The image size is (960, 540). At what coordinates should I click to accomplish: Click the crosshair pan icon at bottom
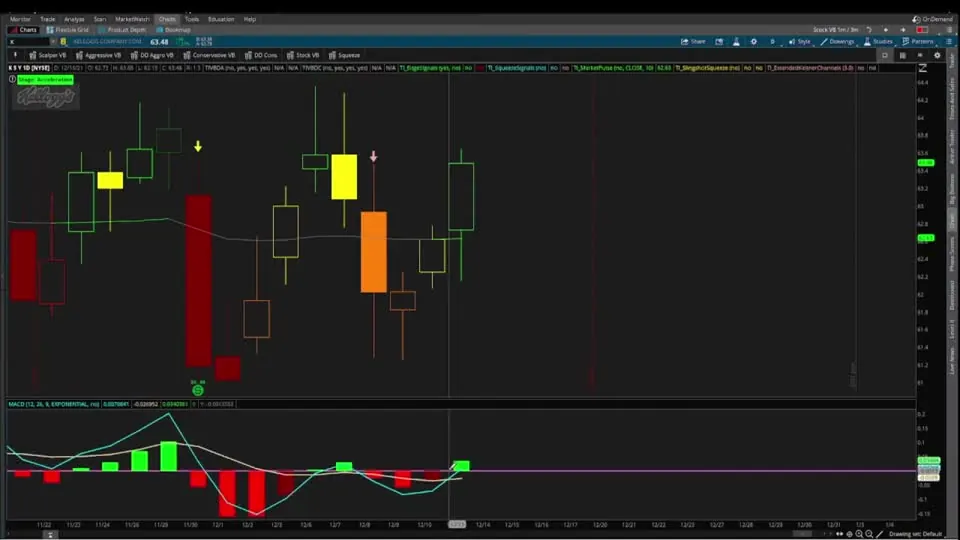pos(849,534)
